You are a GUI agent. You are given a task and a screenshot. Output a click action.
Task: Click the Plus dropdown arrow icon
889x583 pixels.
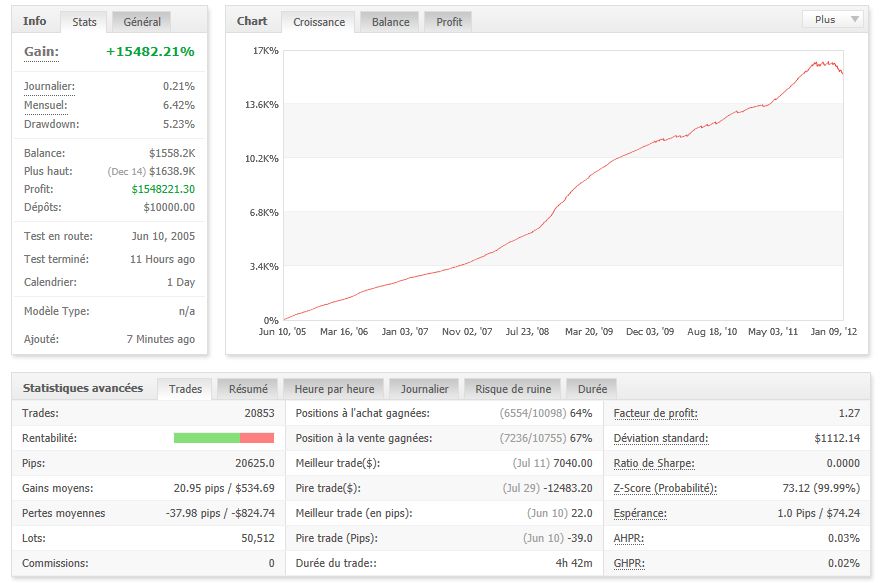click(854, 19)
